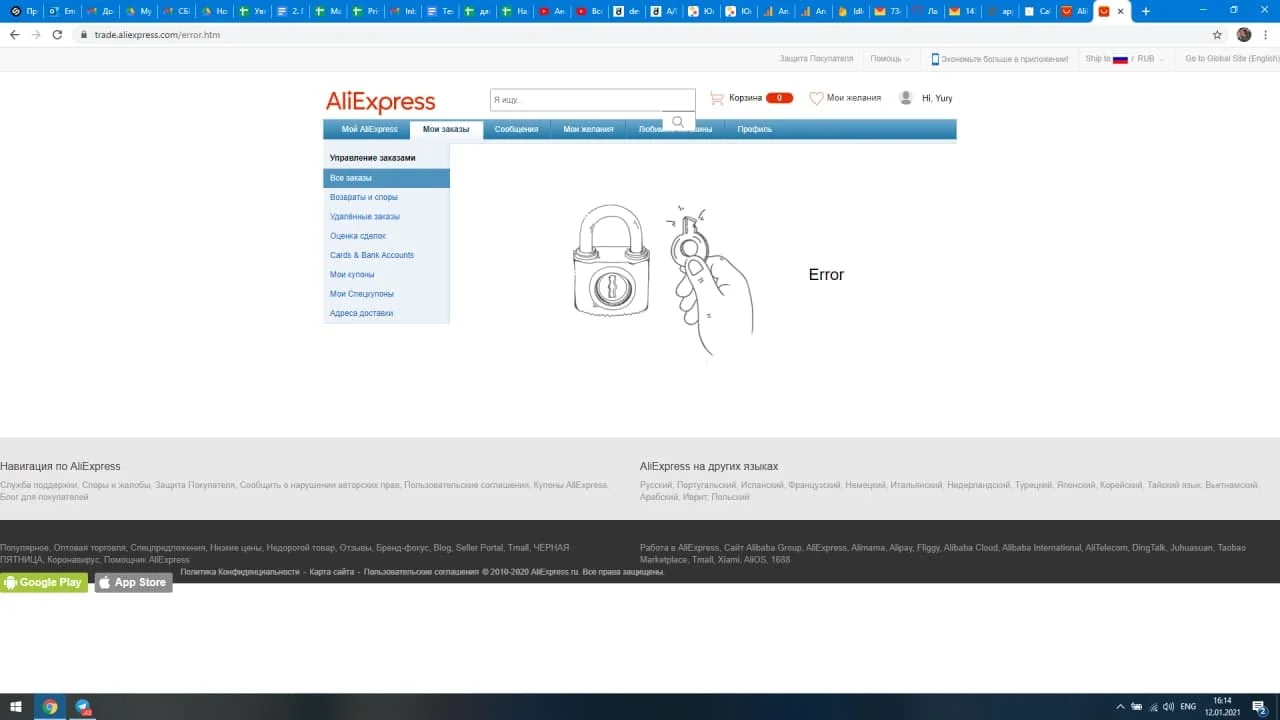The width and height of the screenshot is (1280, 720).
Task: Click the Корзина cart link
Action: tap(745, 98)
